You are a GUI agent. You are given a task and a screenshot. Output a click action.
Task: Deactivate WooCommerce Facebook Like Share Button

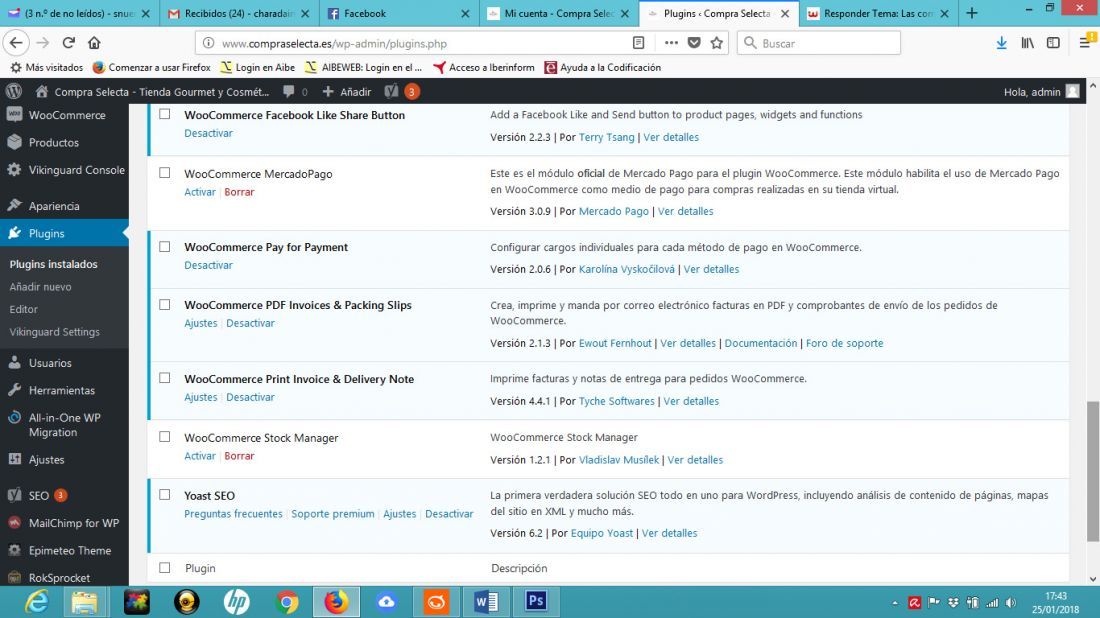[x=208, y=133]
